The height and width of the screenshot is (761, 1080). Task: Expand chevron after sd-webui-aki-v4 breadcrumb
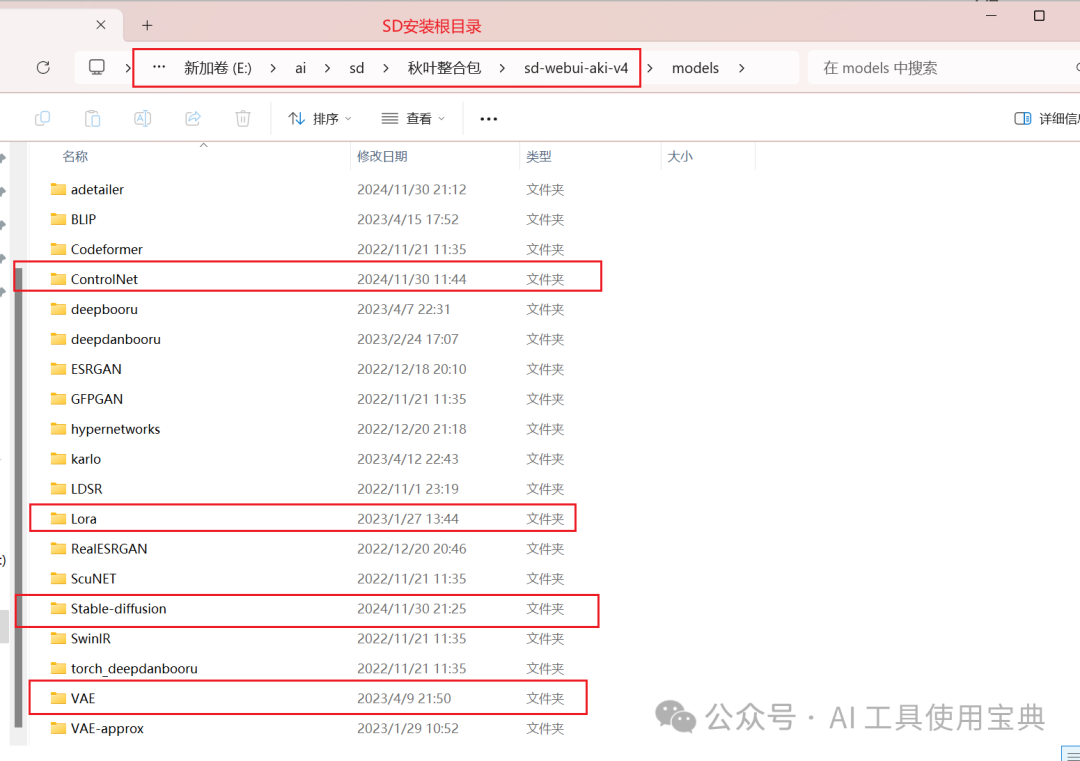[650, 68]
